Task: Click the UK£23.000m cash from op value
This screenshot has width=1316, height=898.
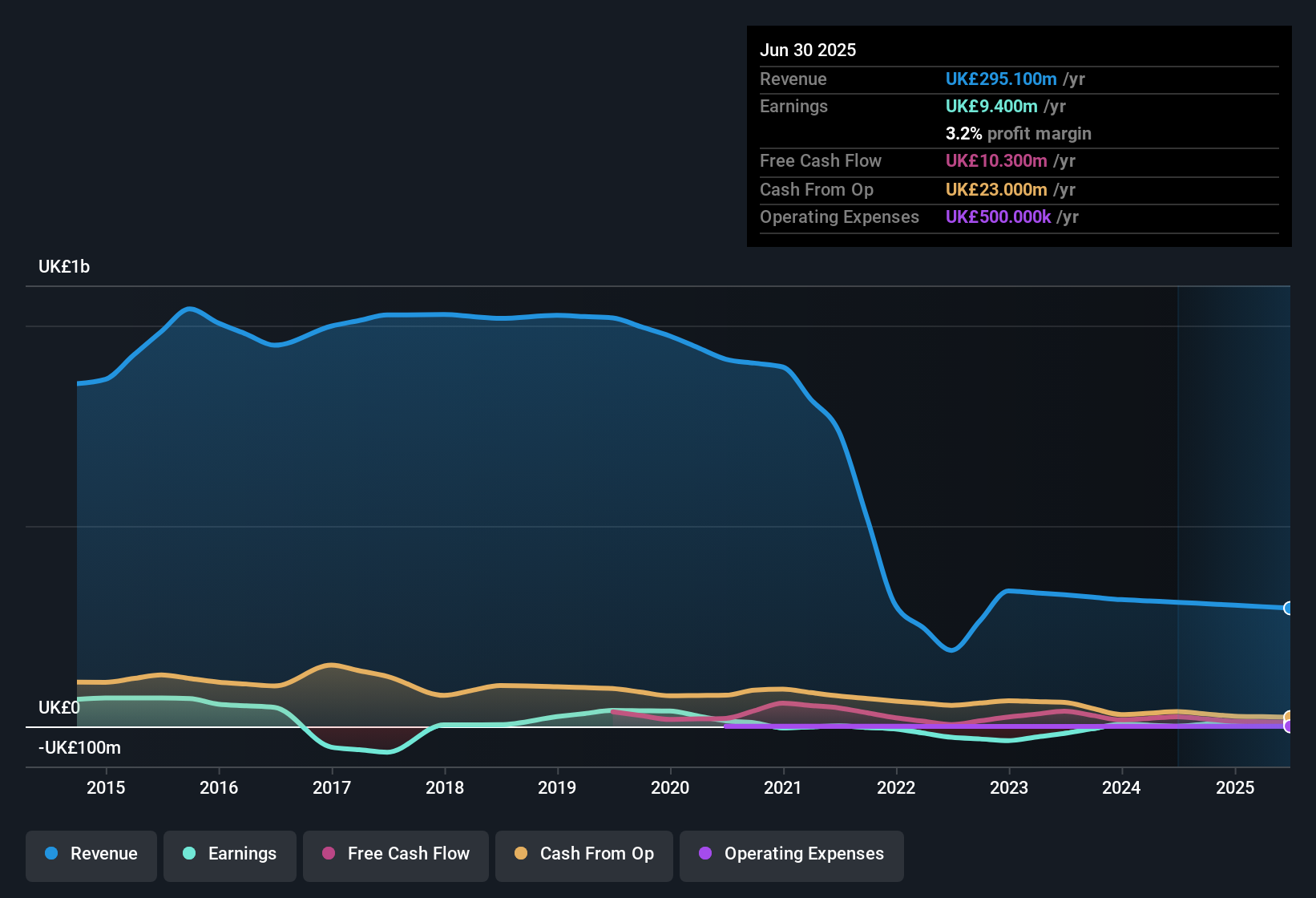Action: click(996, 189)
